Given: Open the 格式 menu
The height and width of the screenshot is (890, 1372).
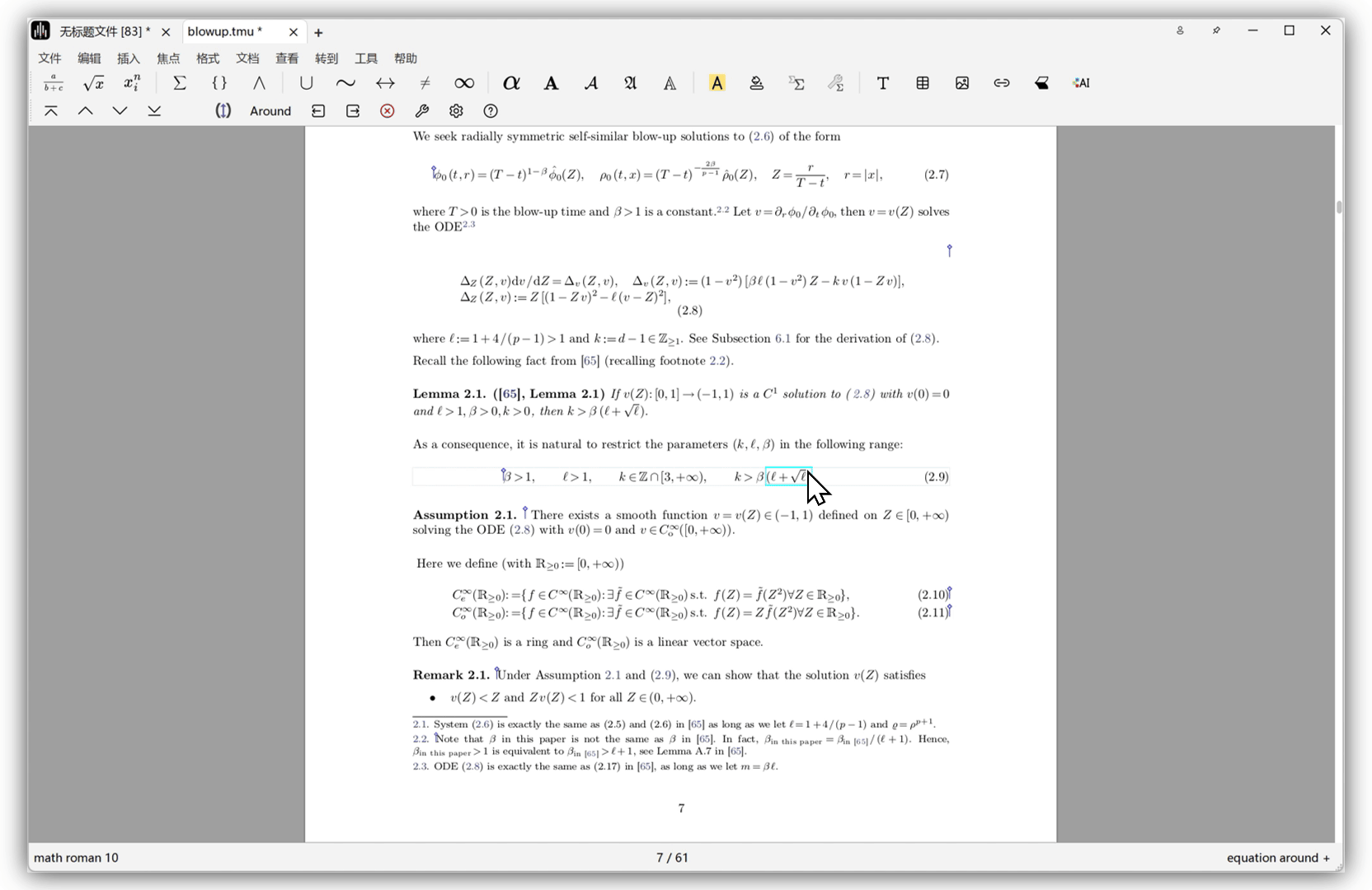Looking at the screenshot, I should point(208,59).
